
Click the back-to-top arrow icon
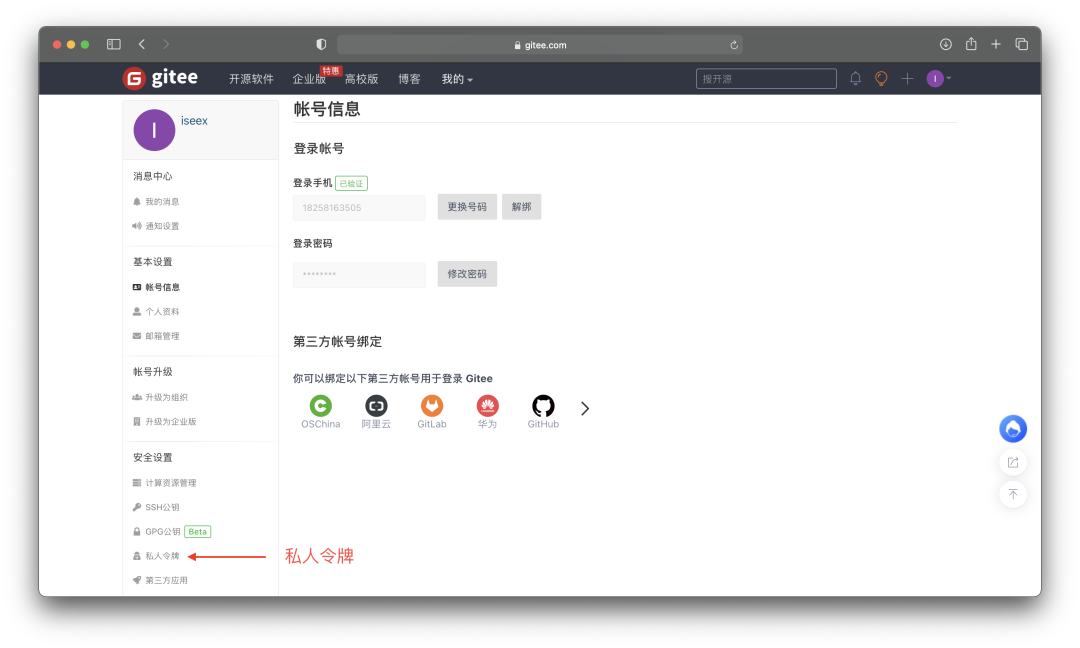point(1012,494)
